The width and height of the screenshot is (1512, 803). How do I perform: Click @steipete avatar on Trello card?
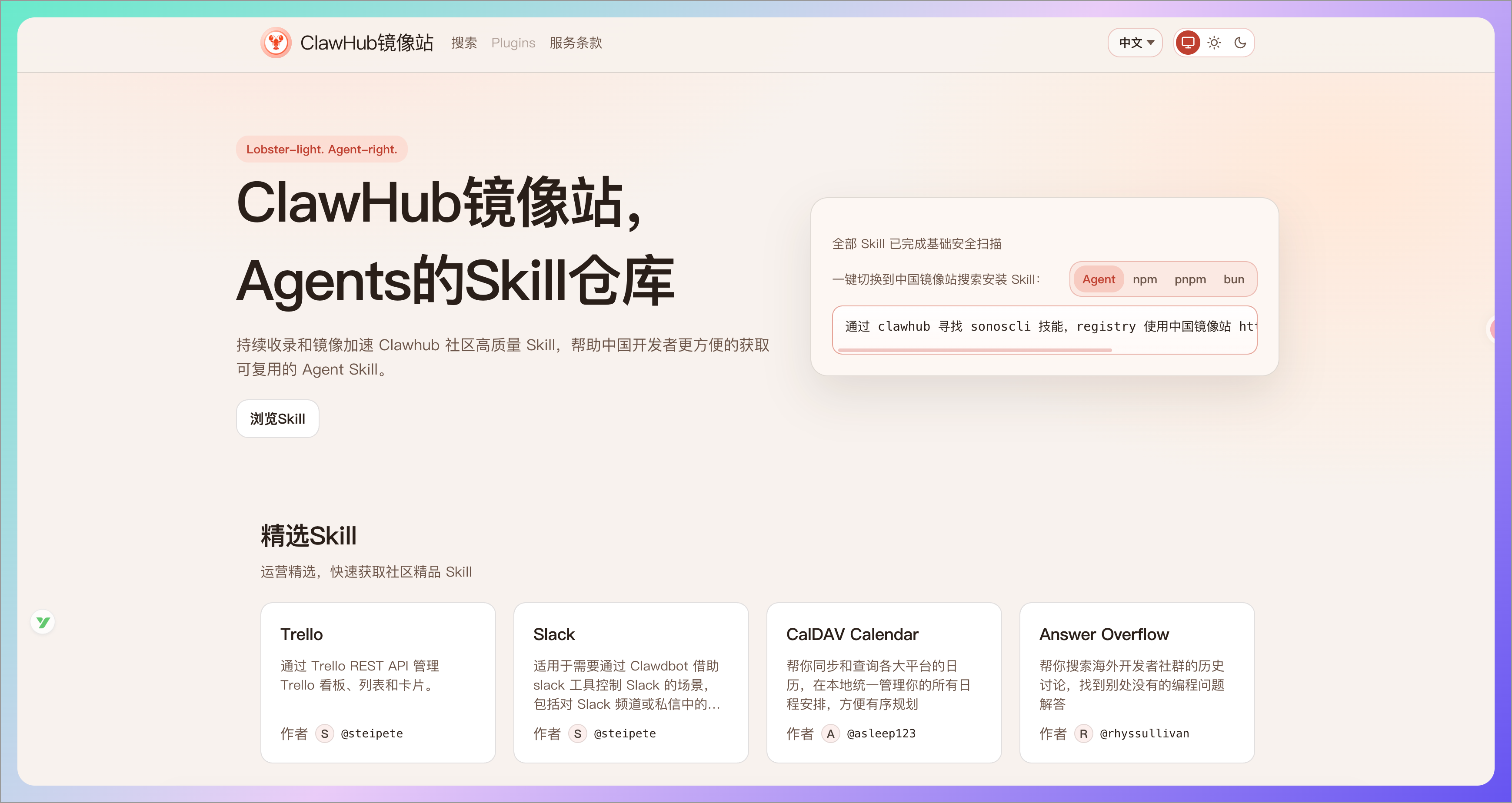click(x=324, y=733)
